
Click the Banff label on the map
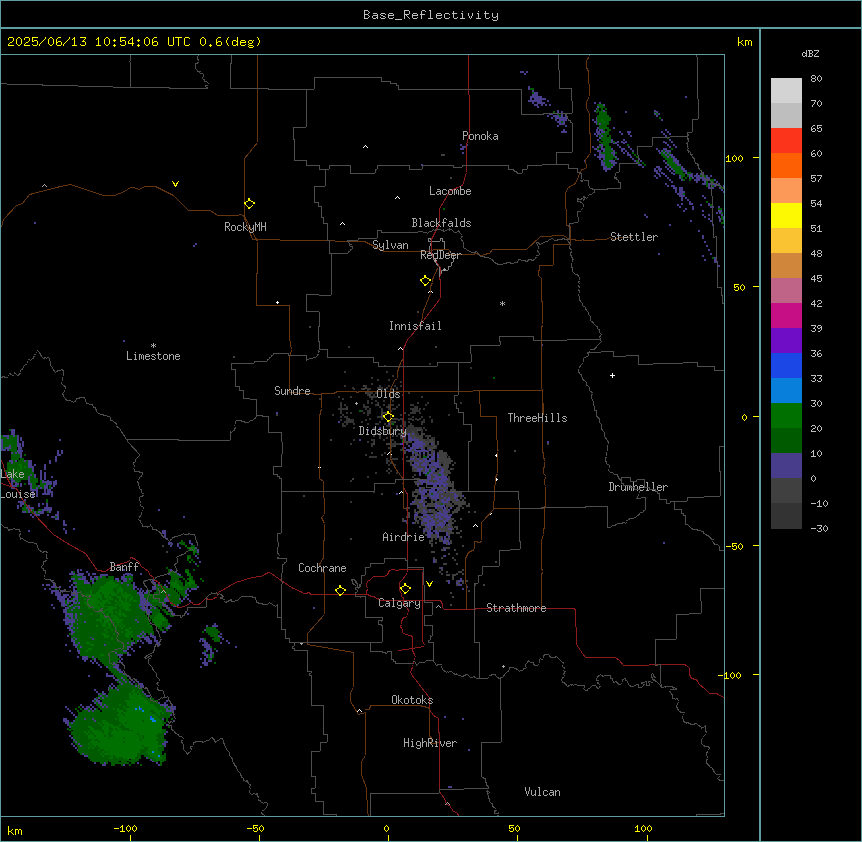click(x=124, y=567)
